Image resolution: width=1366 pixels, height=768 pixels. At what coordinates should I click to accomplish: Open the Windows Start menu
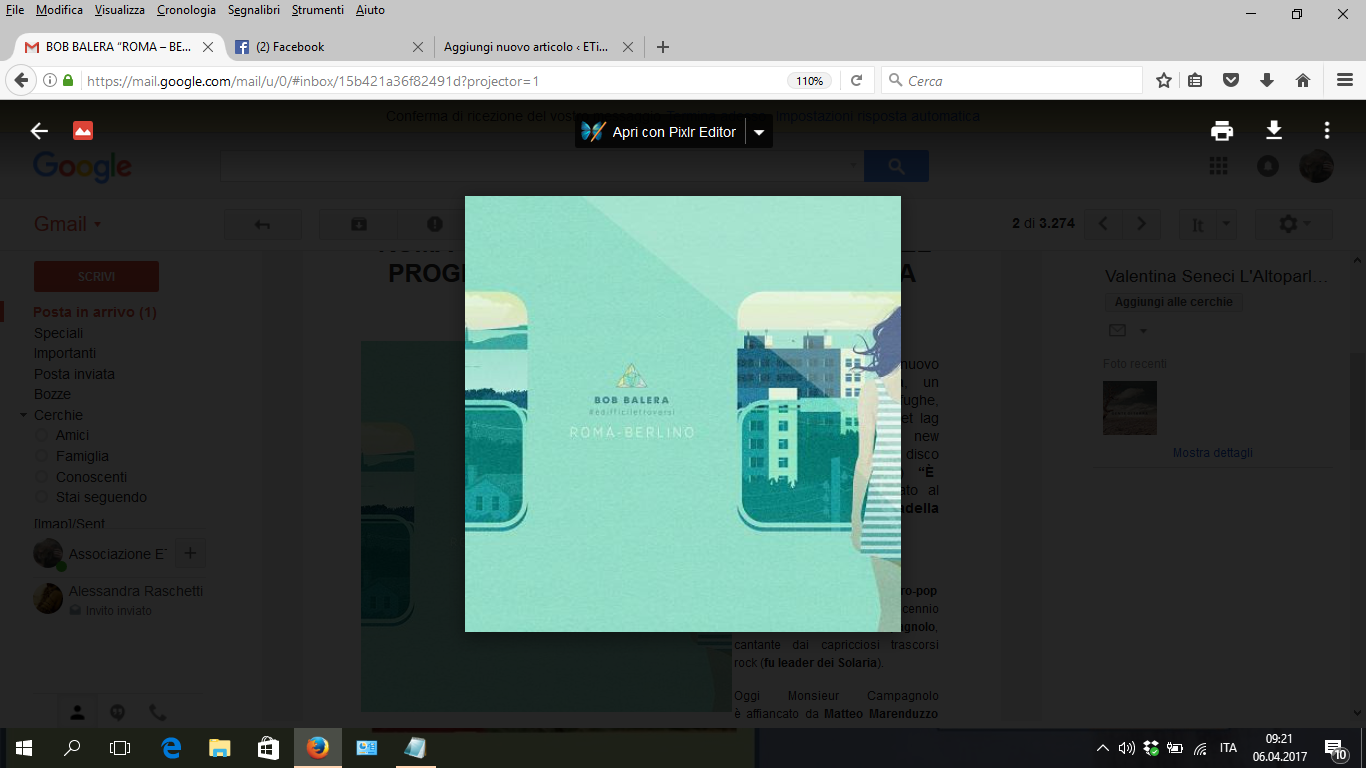point(24,747)
